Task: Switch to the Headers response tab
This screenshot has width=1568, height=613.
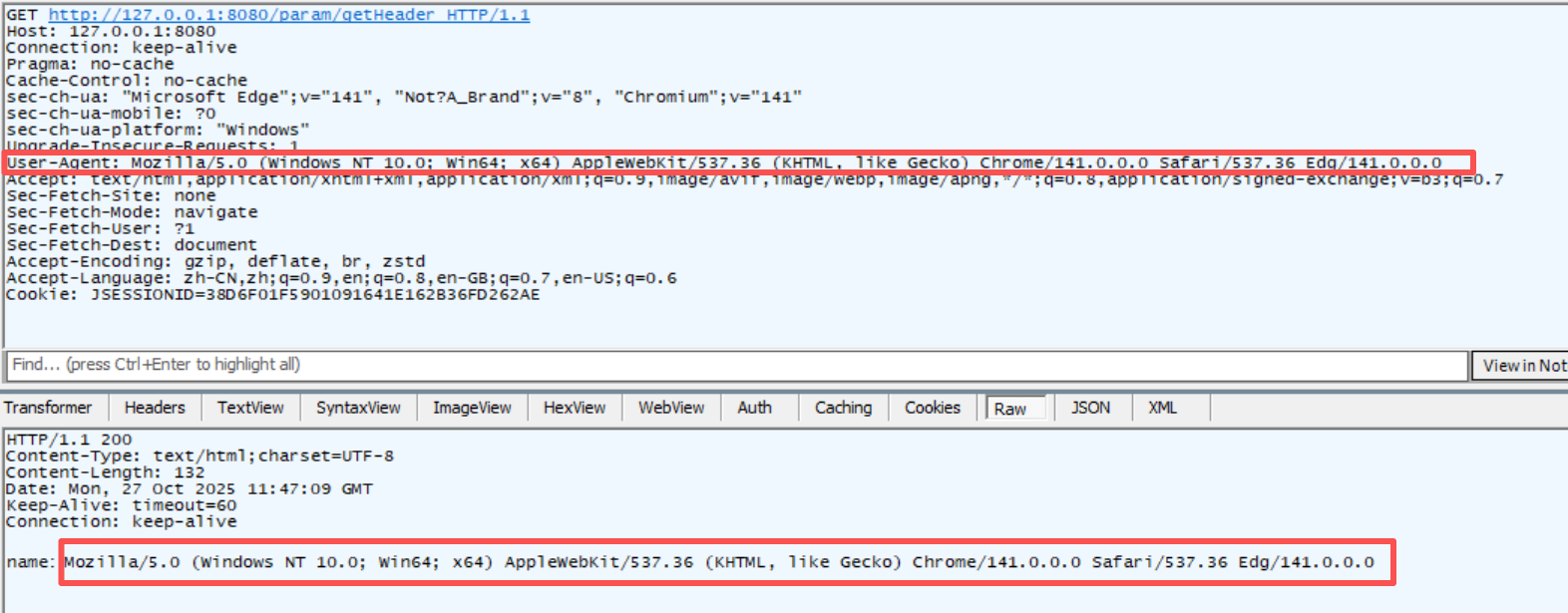Action: tap(155, 408)
